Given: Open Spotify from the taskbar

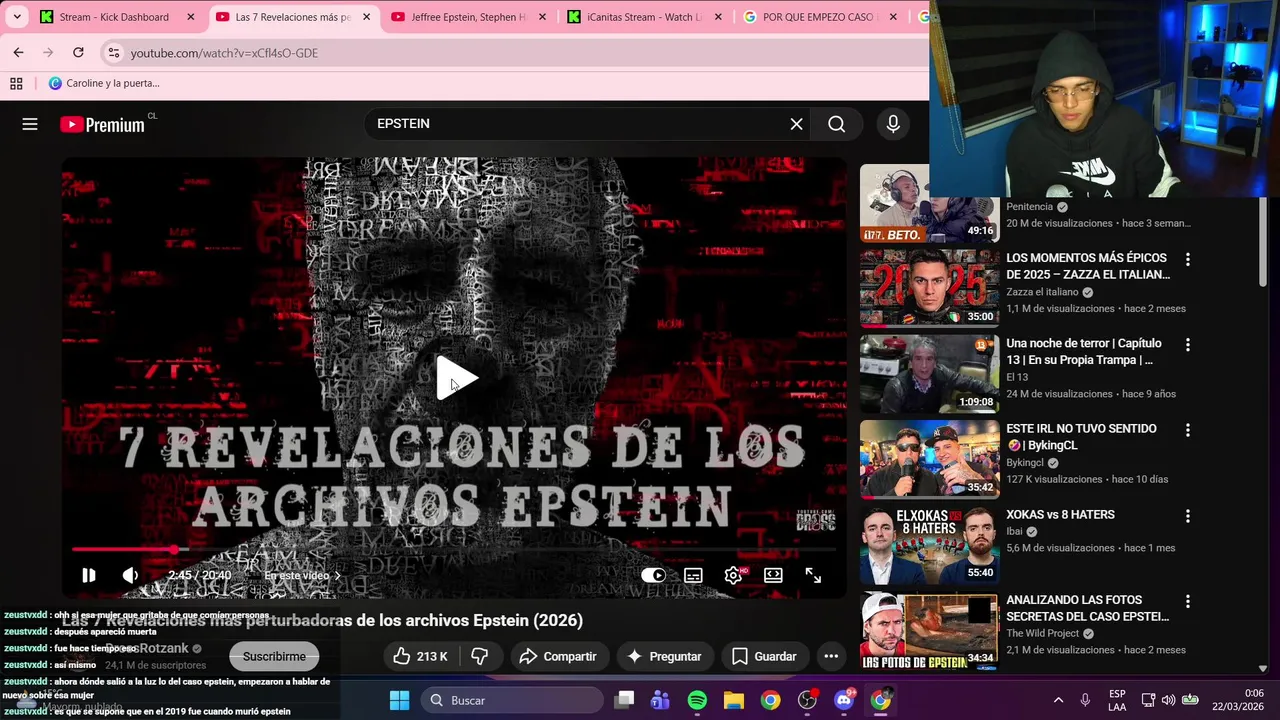Looking at the screenshot, I should [697, 700].
